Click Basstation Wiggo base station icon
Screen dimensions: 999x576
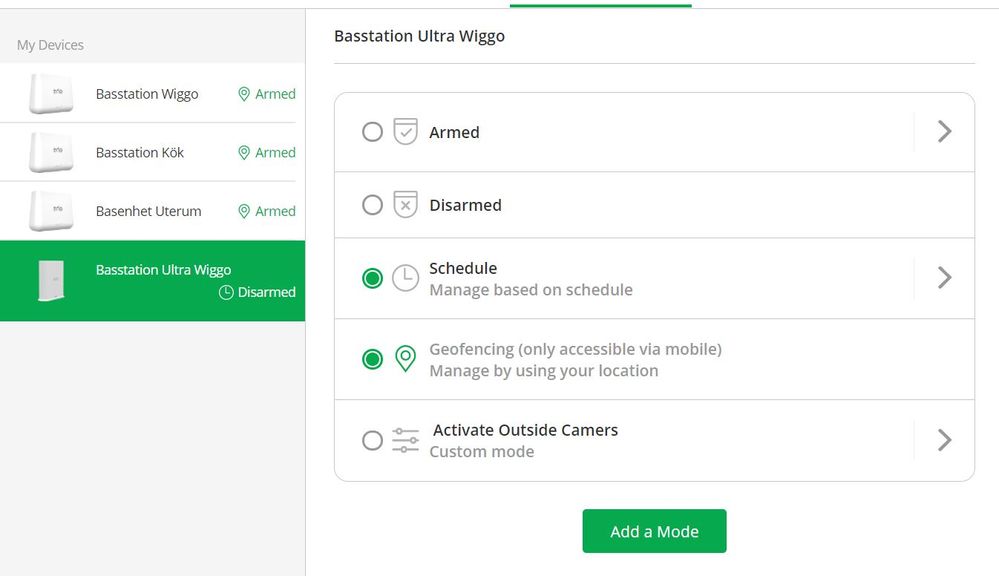pos(51,94)
